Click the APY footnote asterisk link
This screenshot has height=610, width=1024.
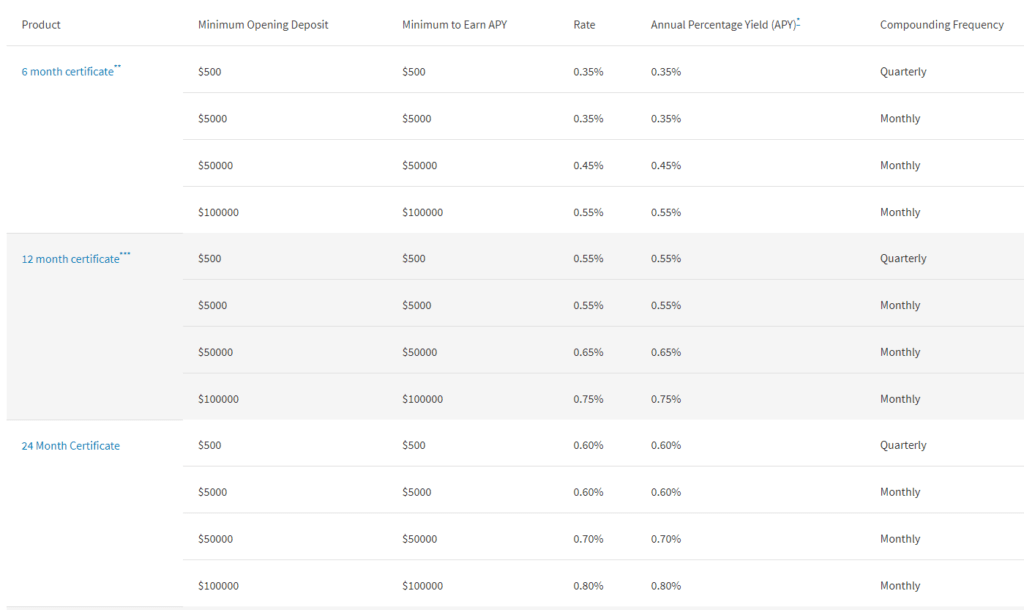coord(798,21)
